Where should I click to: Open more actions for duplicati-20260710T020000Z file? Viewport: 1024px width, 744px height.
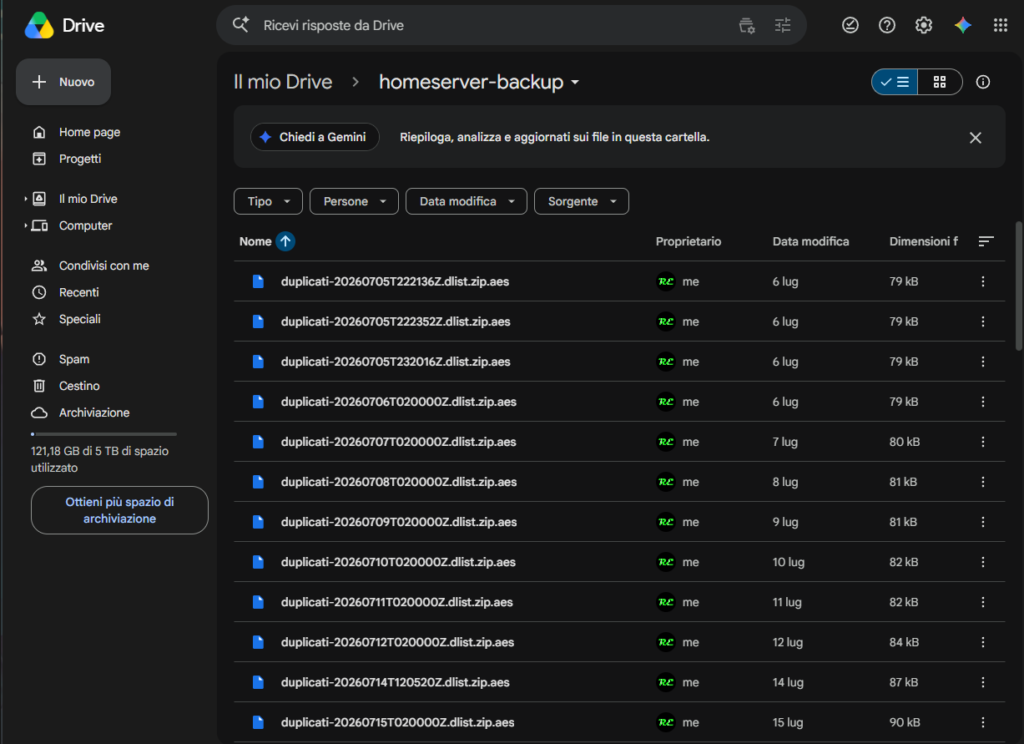coord(982,562)
